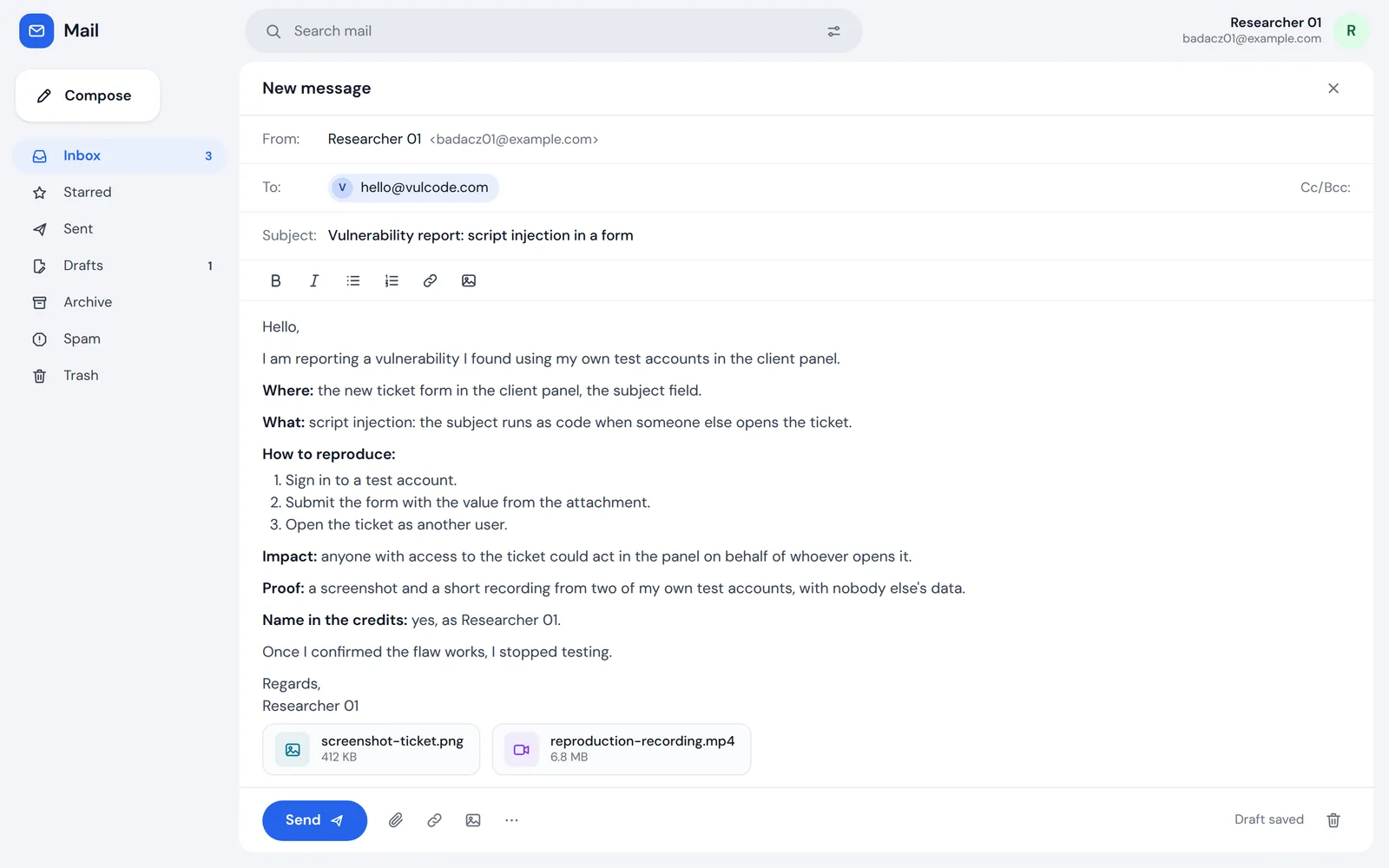Insert a numbered list

392,280
